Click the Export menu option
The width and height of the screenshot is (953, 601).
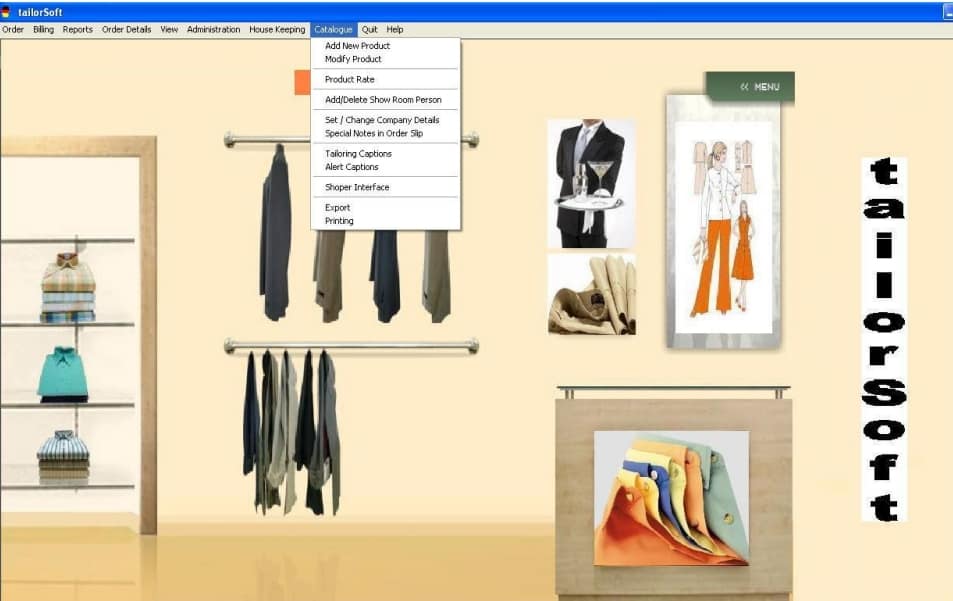337,208
